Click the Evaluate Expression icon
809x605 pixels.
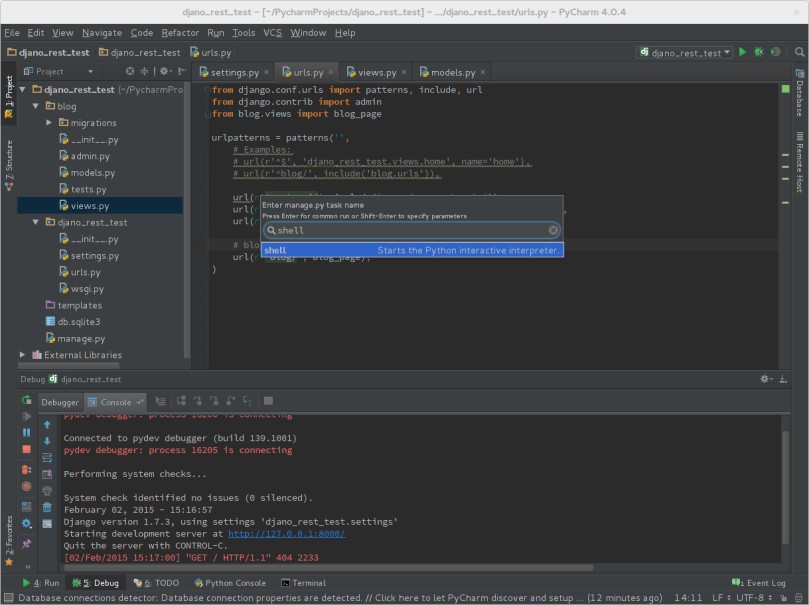(268, 401)
